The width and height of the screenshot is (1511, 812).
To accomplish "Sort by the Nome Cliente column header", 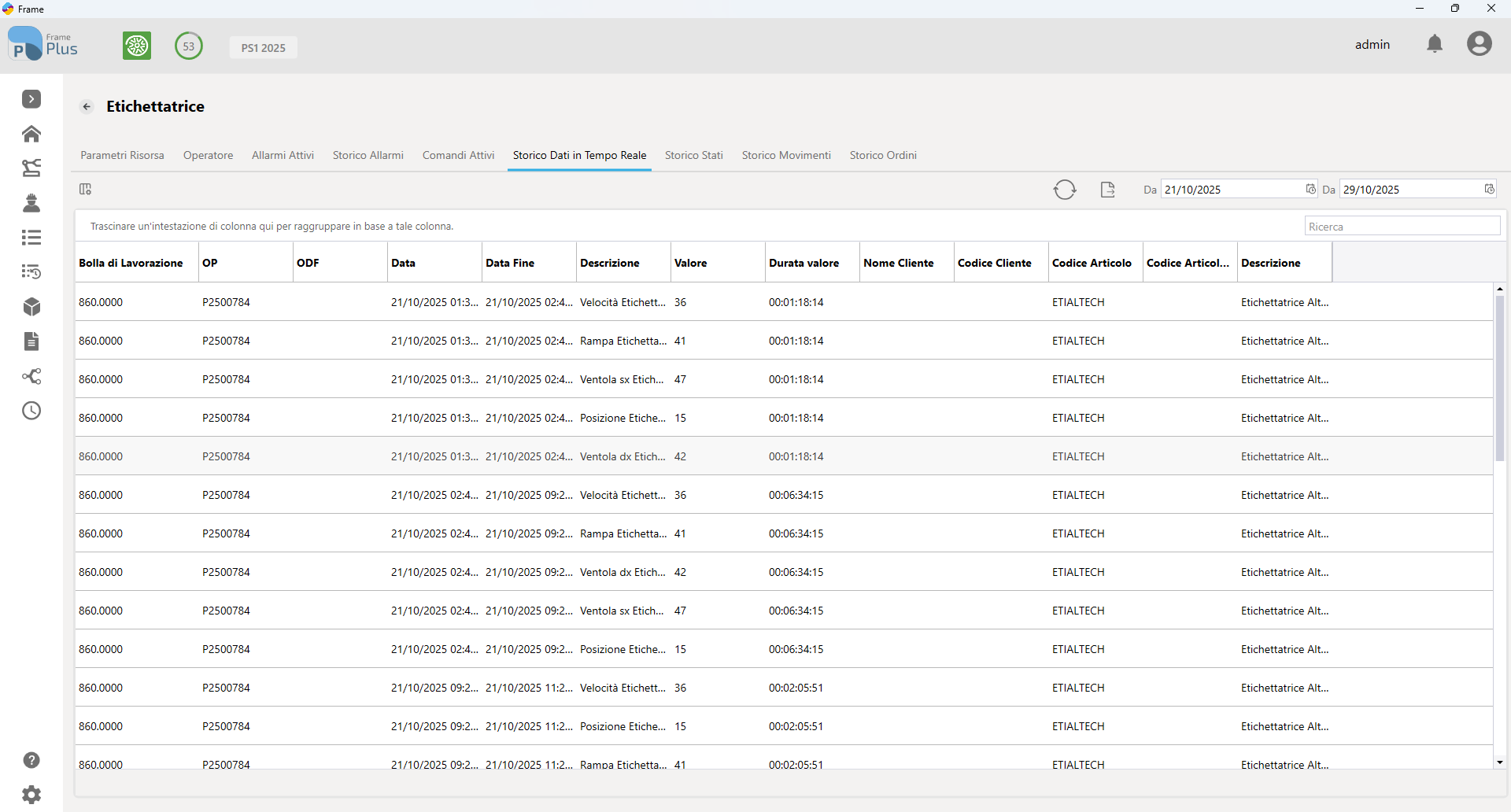I will (x=907, y=263).
